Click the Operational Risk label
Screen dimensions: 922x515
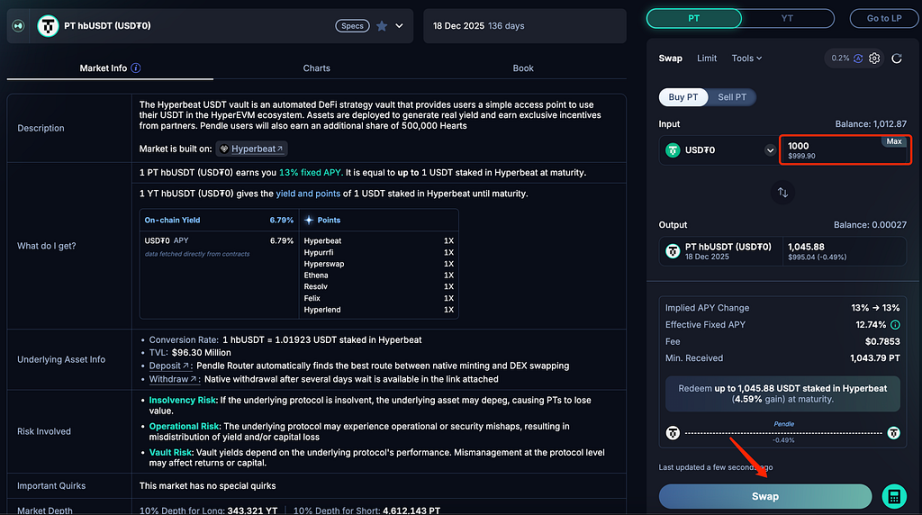coord(184,426)
